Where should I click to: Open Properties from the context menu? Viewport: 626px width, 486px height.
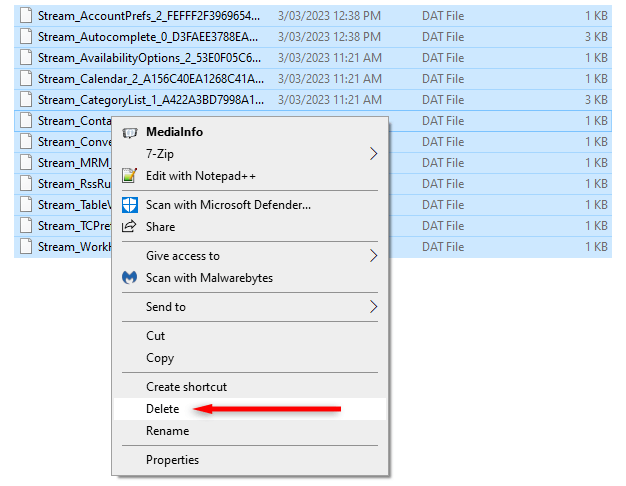tap(172, 460)
